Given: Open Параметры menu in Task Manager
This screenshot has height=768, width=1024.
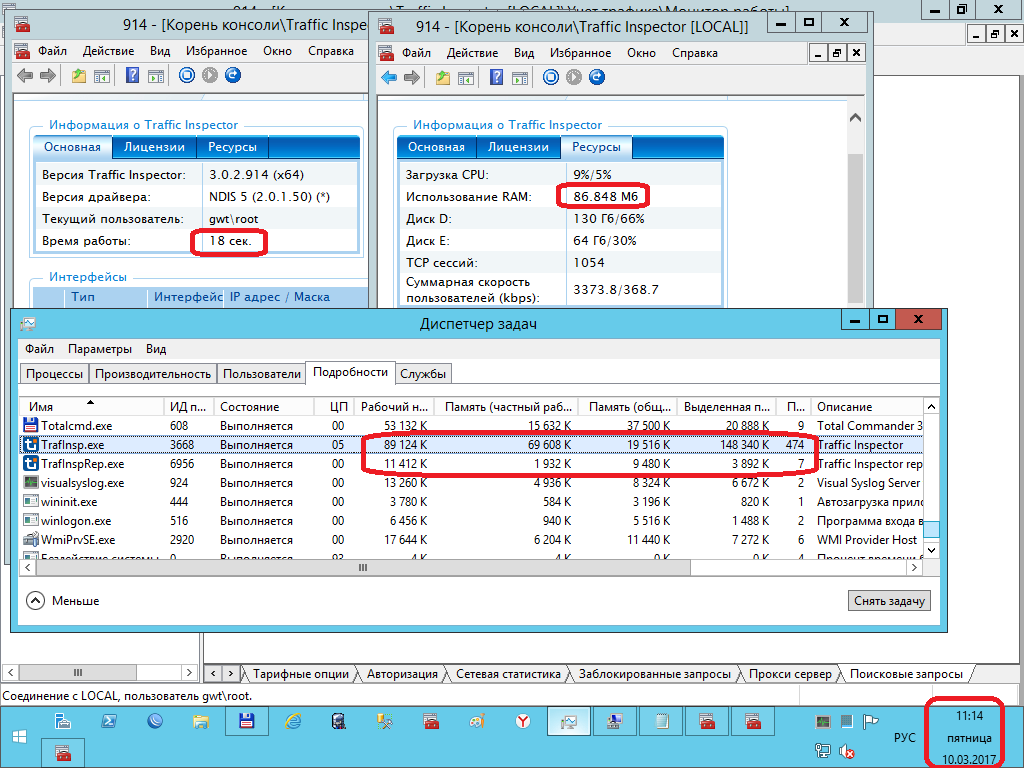Looking at the screenshot, I should [x=100, y=349].
